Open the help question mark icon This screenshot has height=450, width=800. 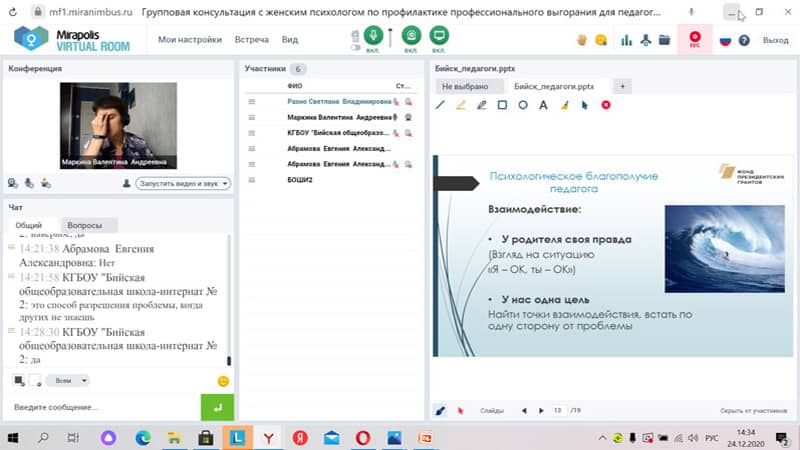[x=744, y=40]
